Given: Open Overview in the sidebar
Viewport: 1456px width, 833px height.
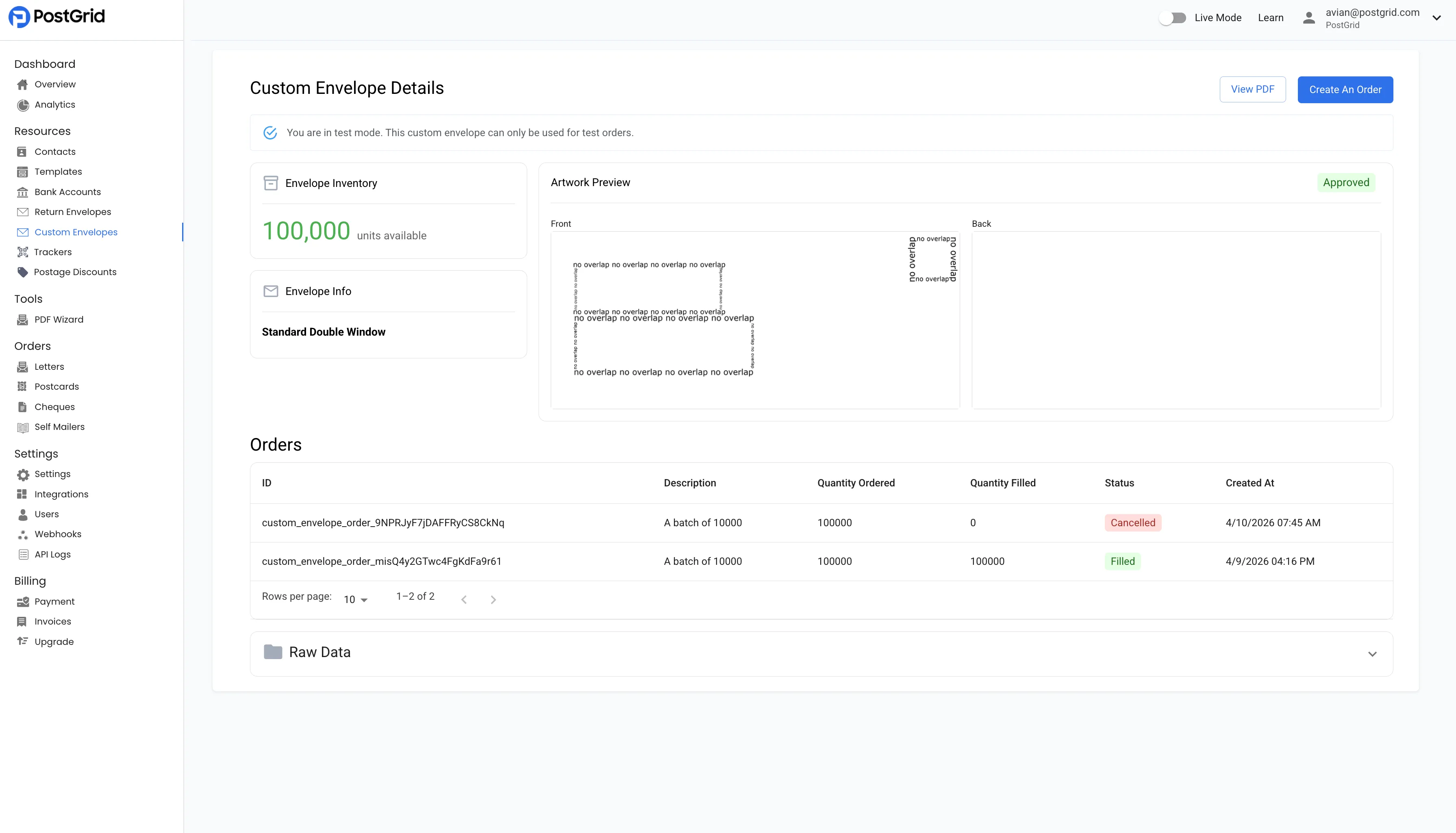Looking at the screenshot, I should [55, 85].
